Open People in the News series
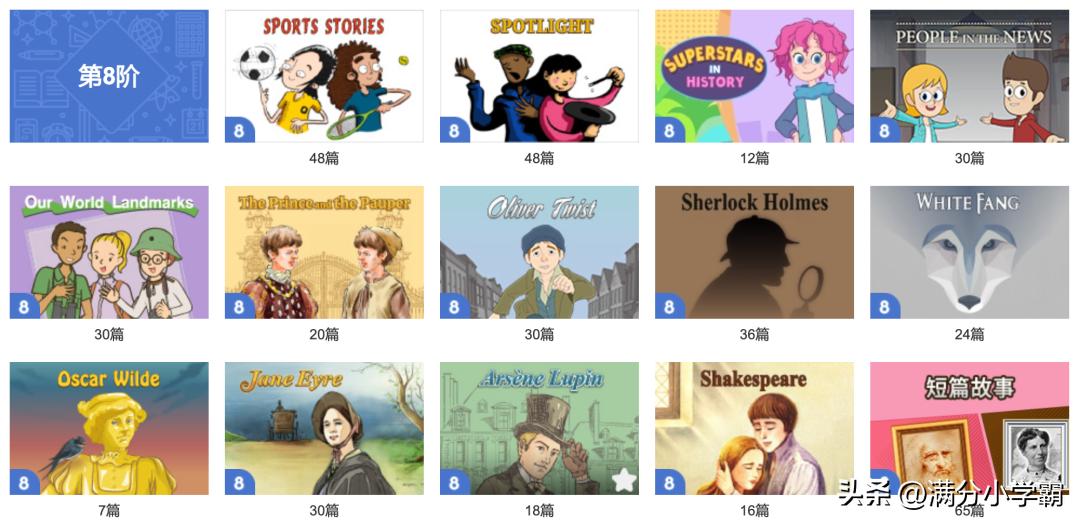 pyautogui.click(x=969, y=76)
